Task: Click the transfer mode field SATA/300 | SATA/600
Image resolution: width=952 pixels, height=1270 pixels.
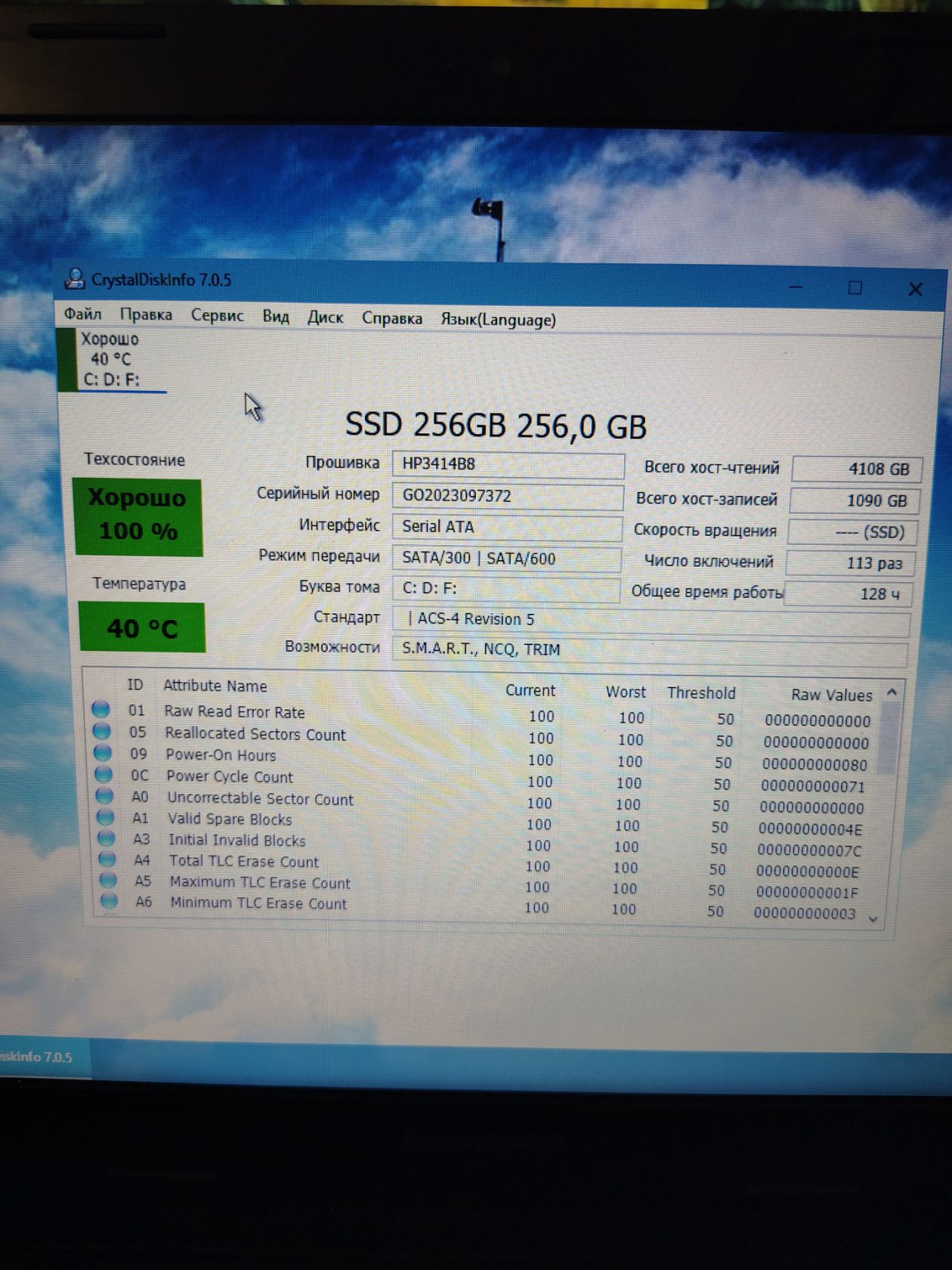Action: coord(506,559)
